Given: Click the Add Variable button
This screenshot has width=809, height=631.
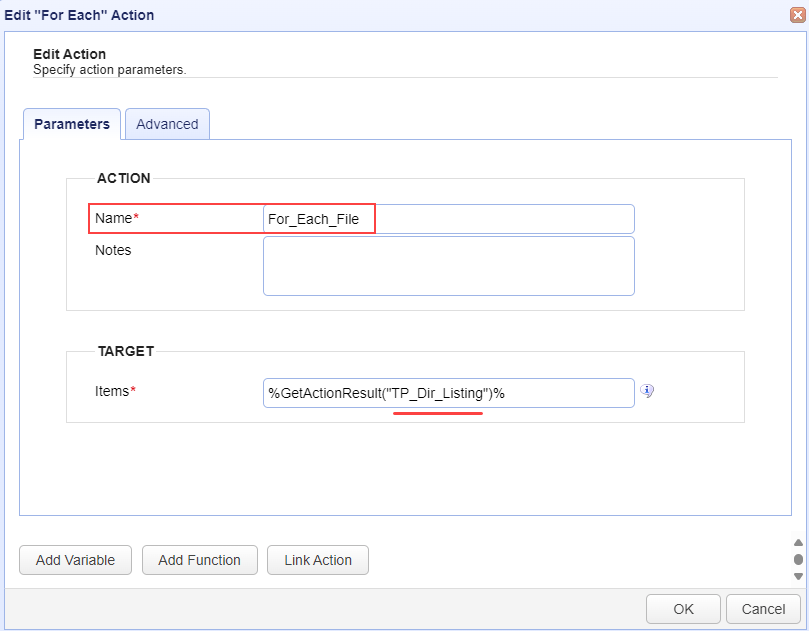Looking at the screenshot, I should (x=75, y=560).
